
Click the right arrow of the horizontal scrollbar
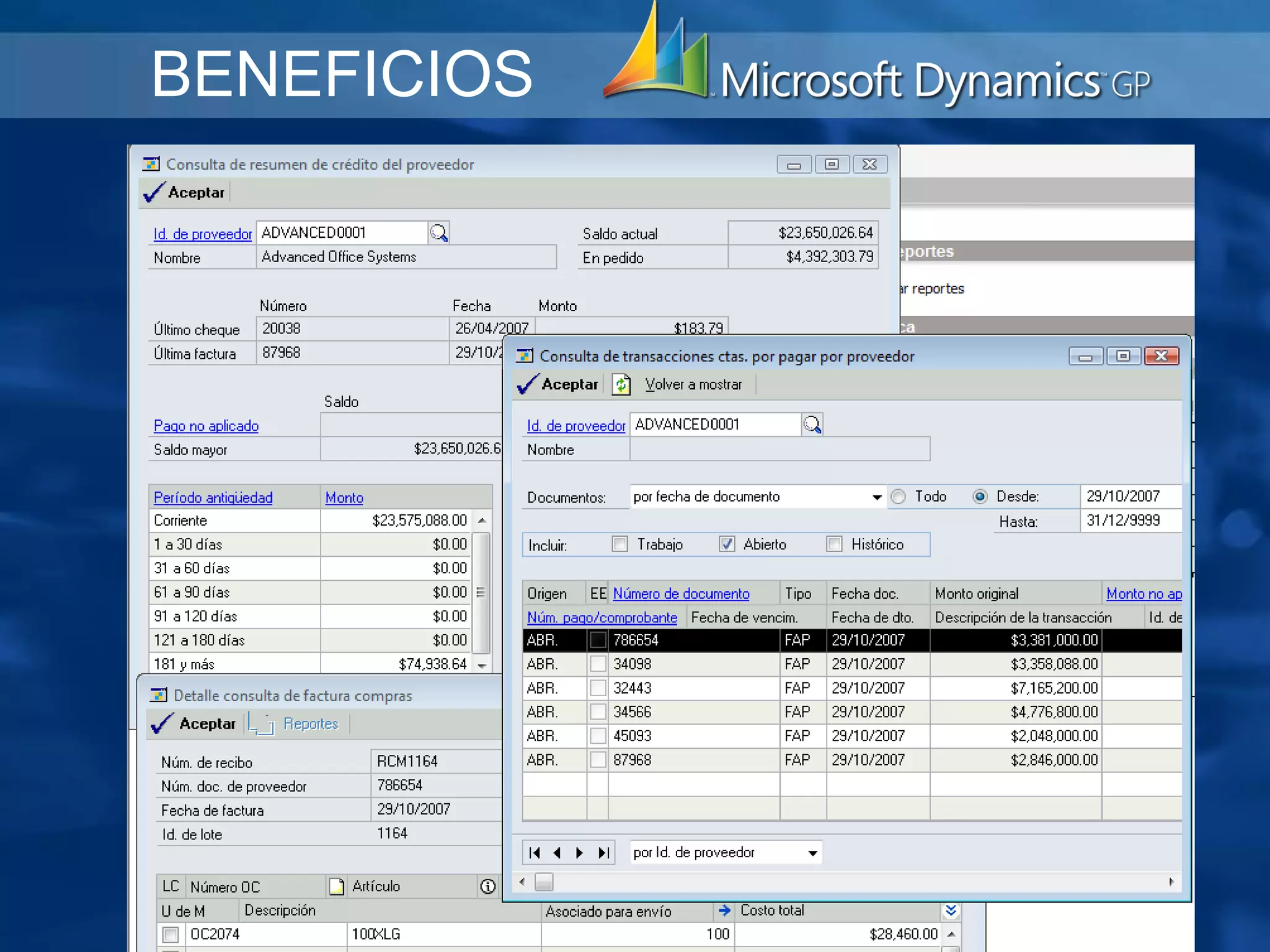(x=1171, y=881)
